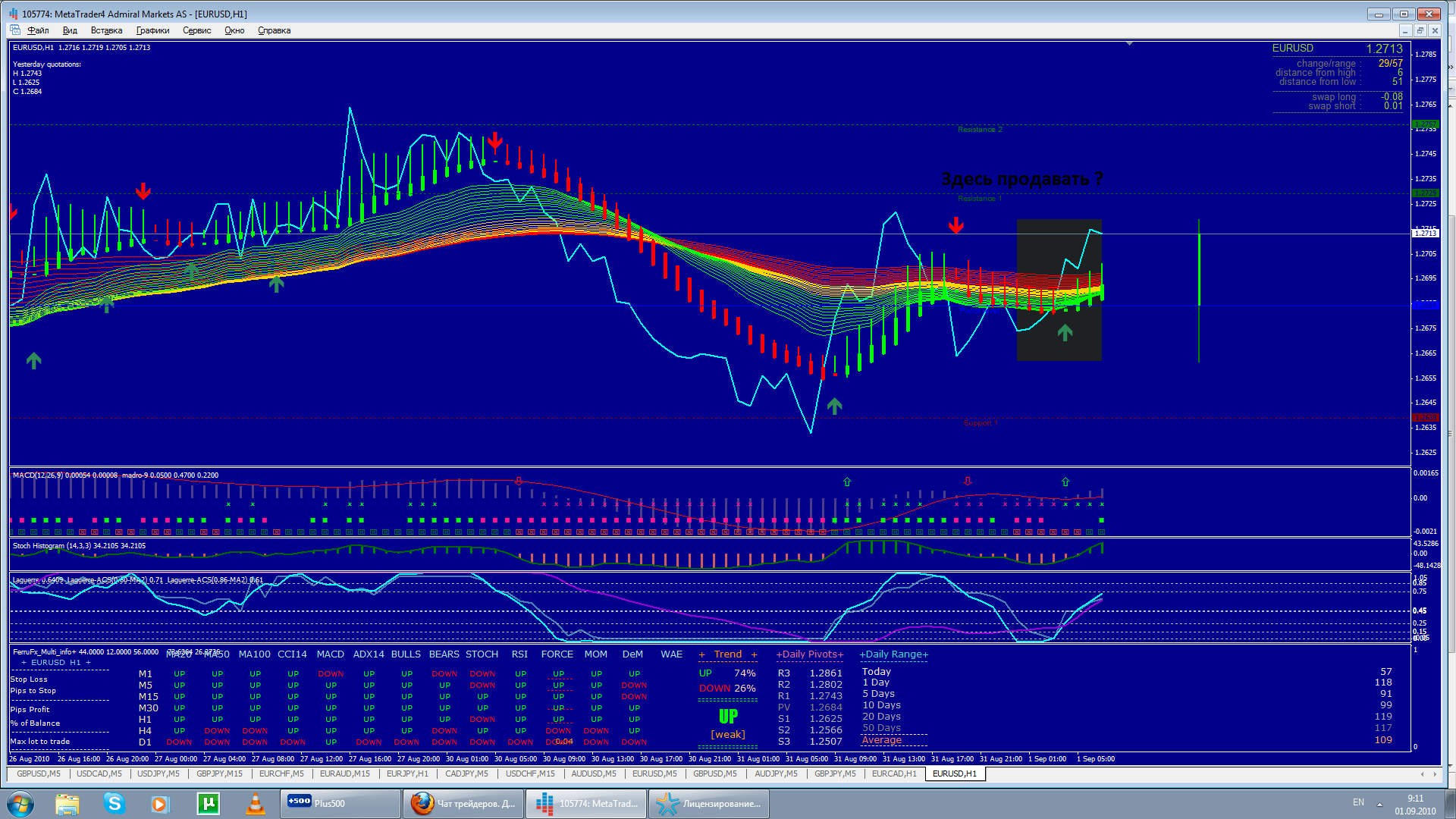Viewport: 1456px width, 819px height.
Task: Open the Графики menu
Action: pyautogui.click(x=152, y=30)
